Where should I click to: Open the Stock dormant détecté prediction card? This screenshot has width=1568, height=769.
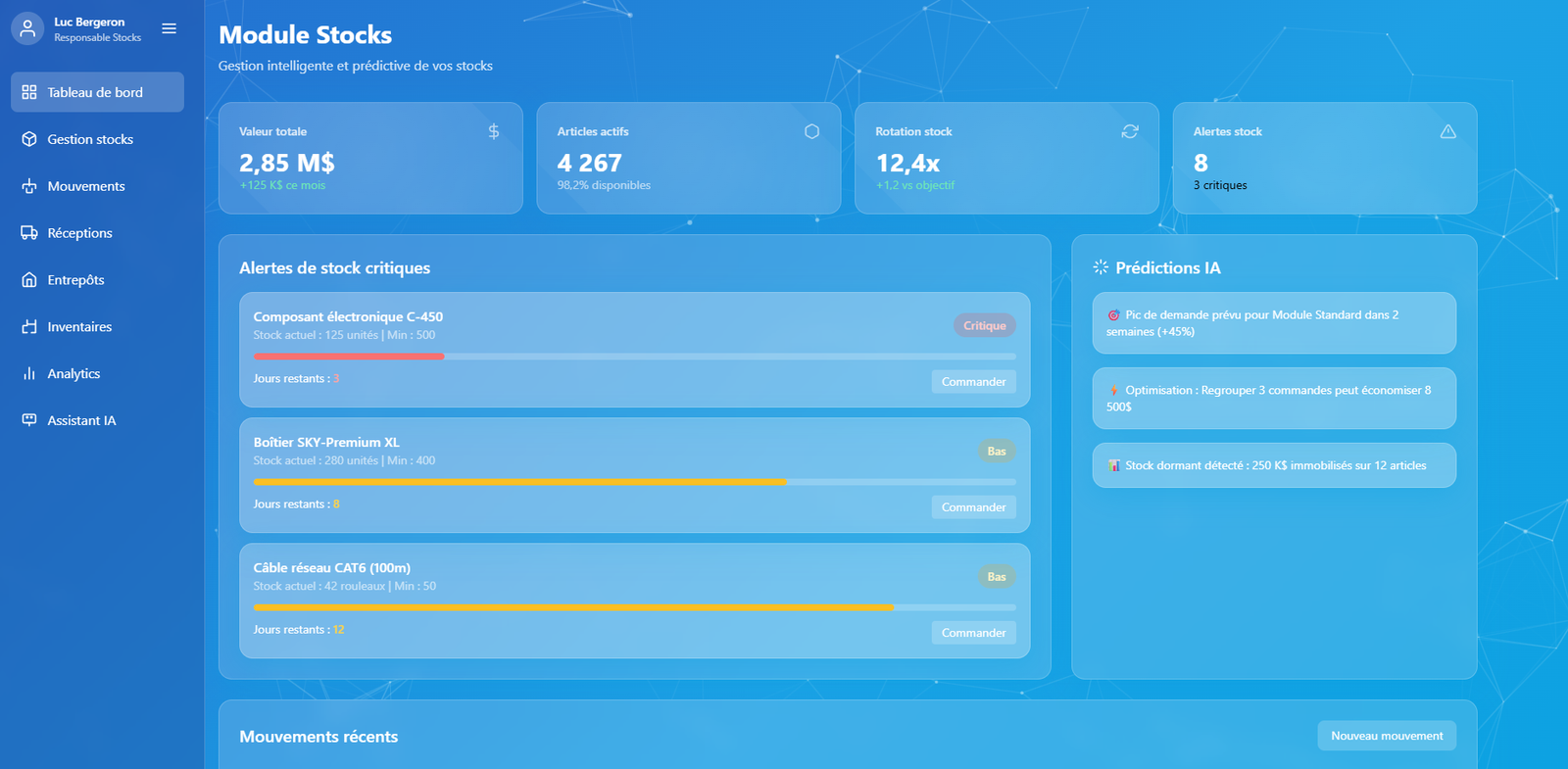(x=1273, y=465)
